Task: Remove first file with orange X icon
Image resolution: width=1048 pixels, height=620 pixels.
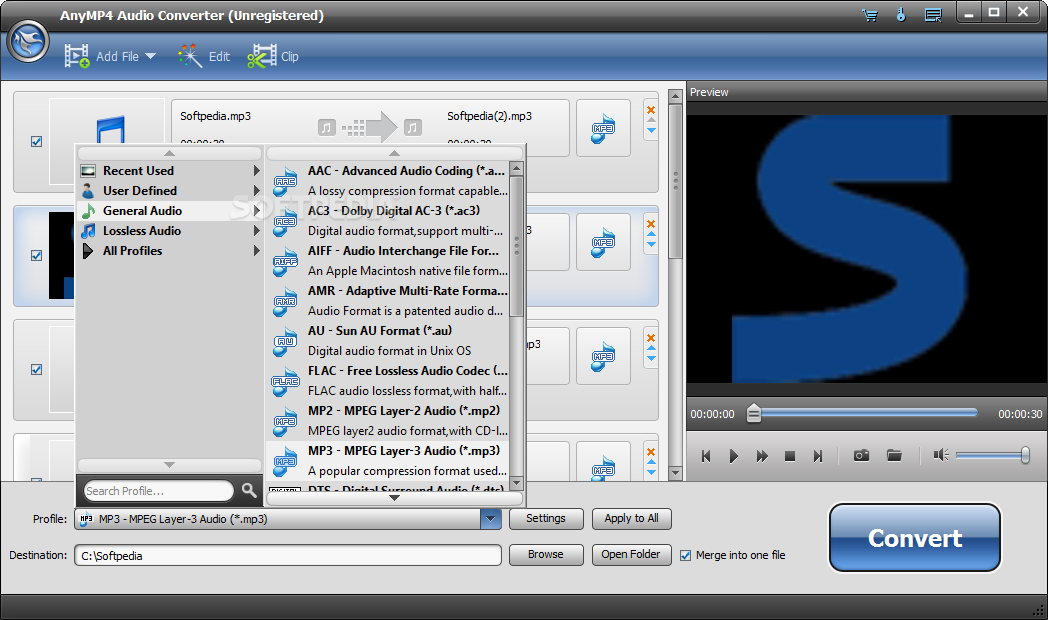Action: (x=651, y=110)
